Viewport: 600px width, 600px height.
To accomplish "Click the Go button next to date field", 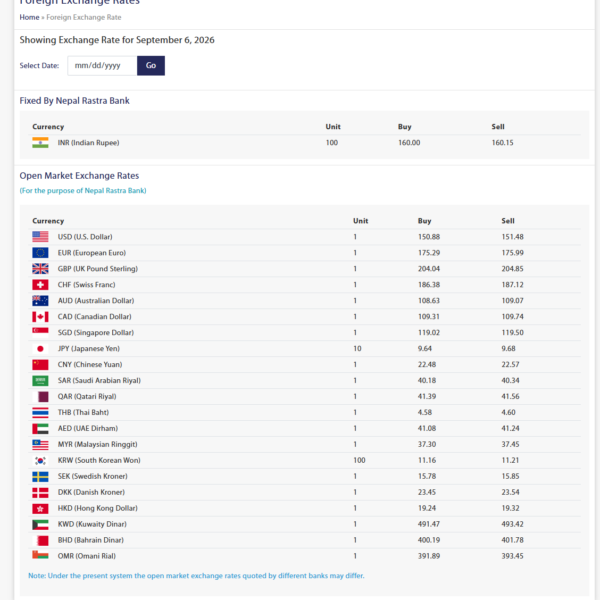I will tap(151, 65).
